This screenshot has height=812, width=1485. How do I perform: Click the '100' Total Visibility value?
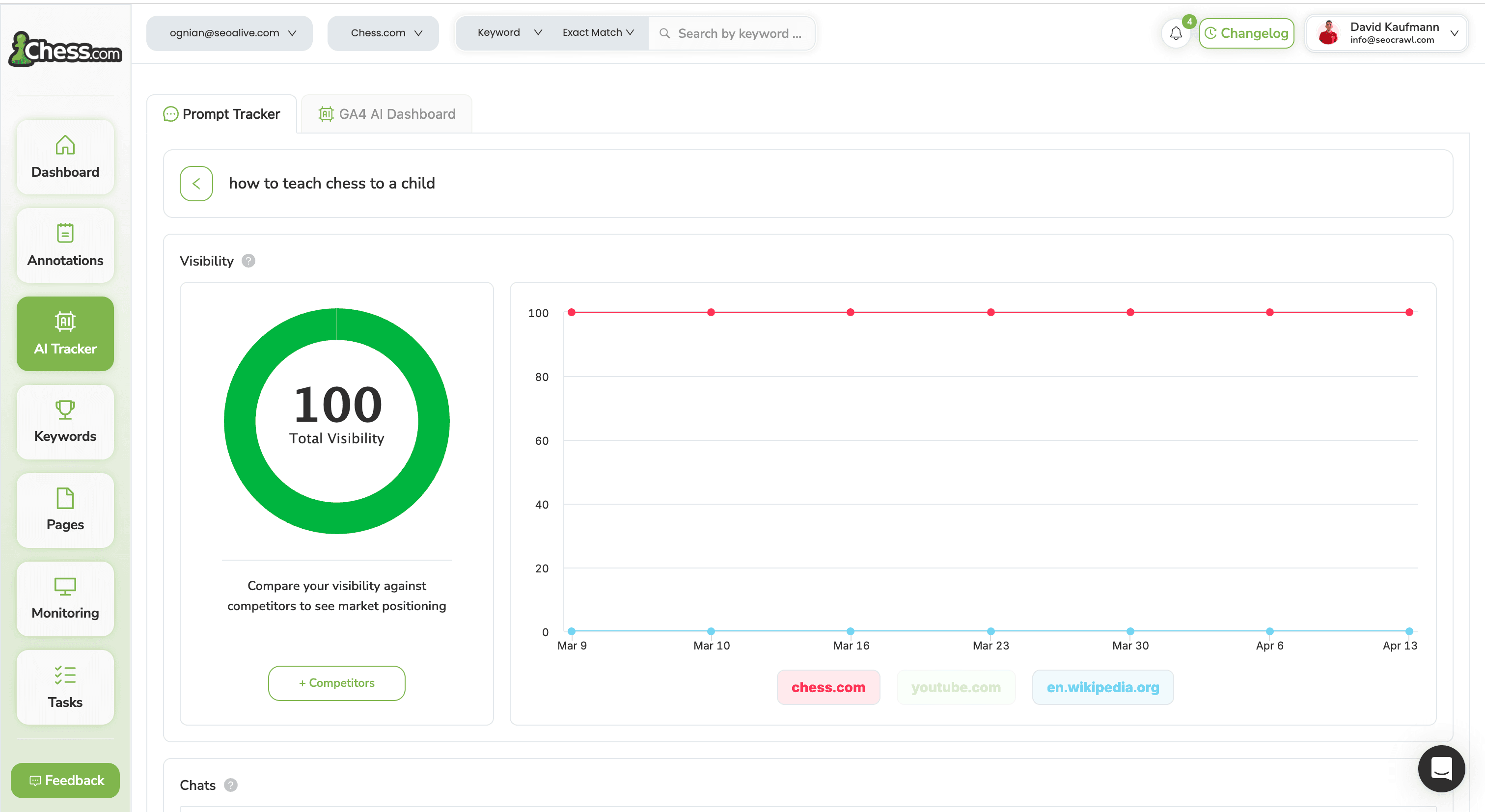(337, 404)
